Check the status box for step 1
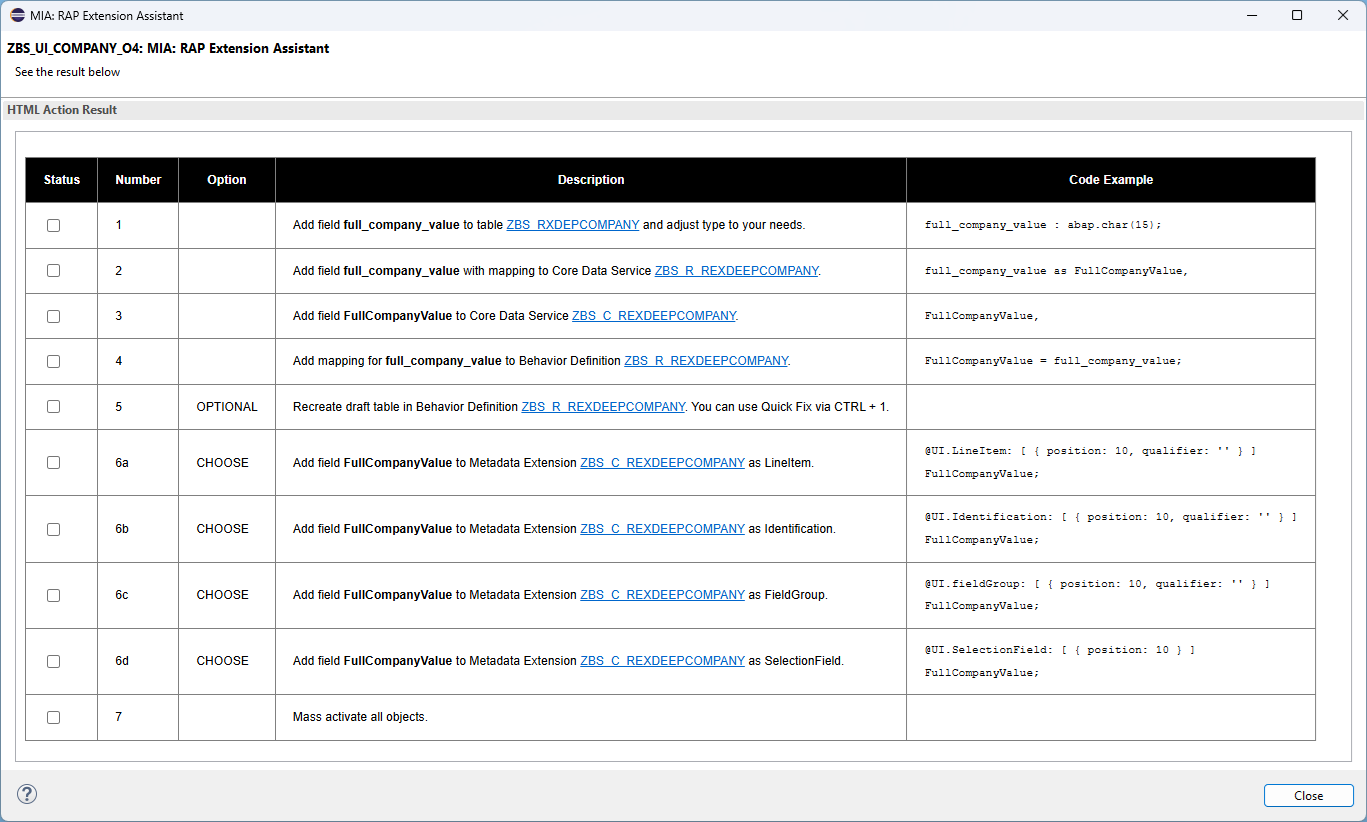 53,225
